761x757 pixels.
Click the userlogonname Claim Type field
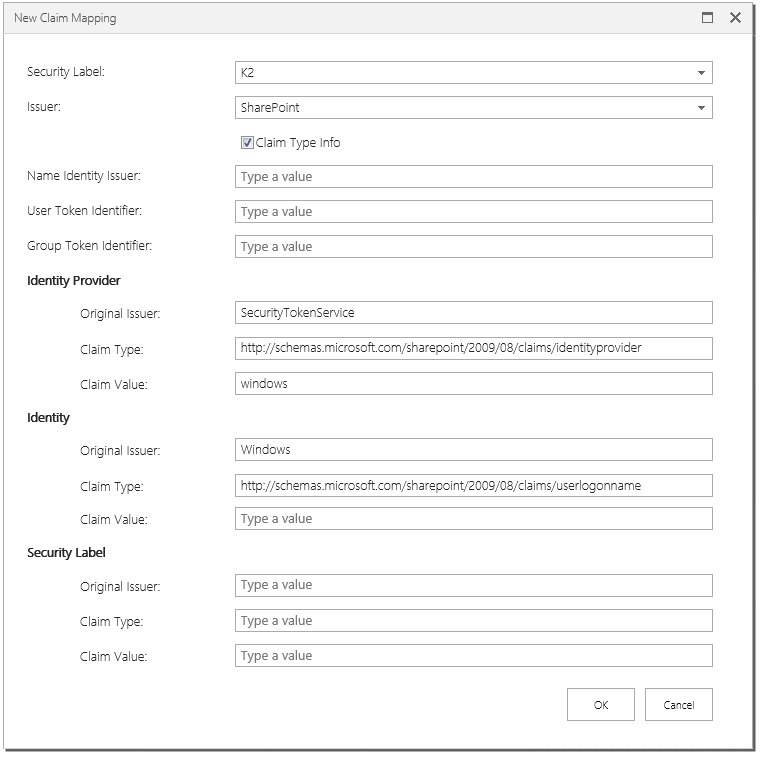[473, 486]
